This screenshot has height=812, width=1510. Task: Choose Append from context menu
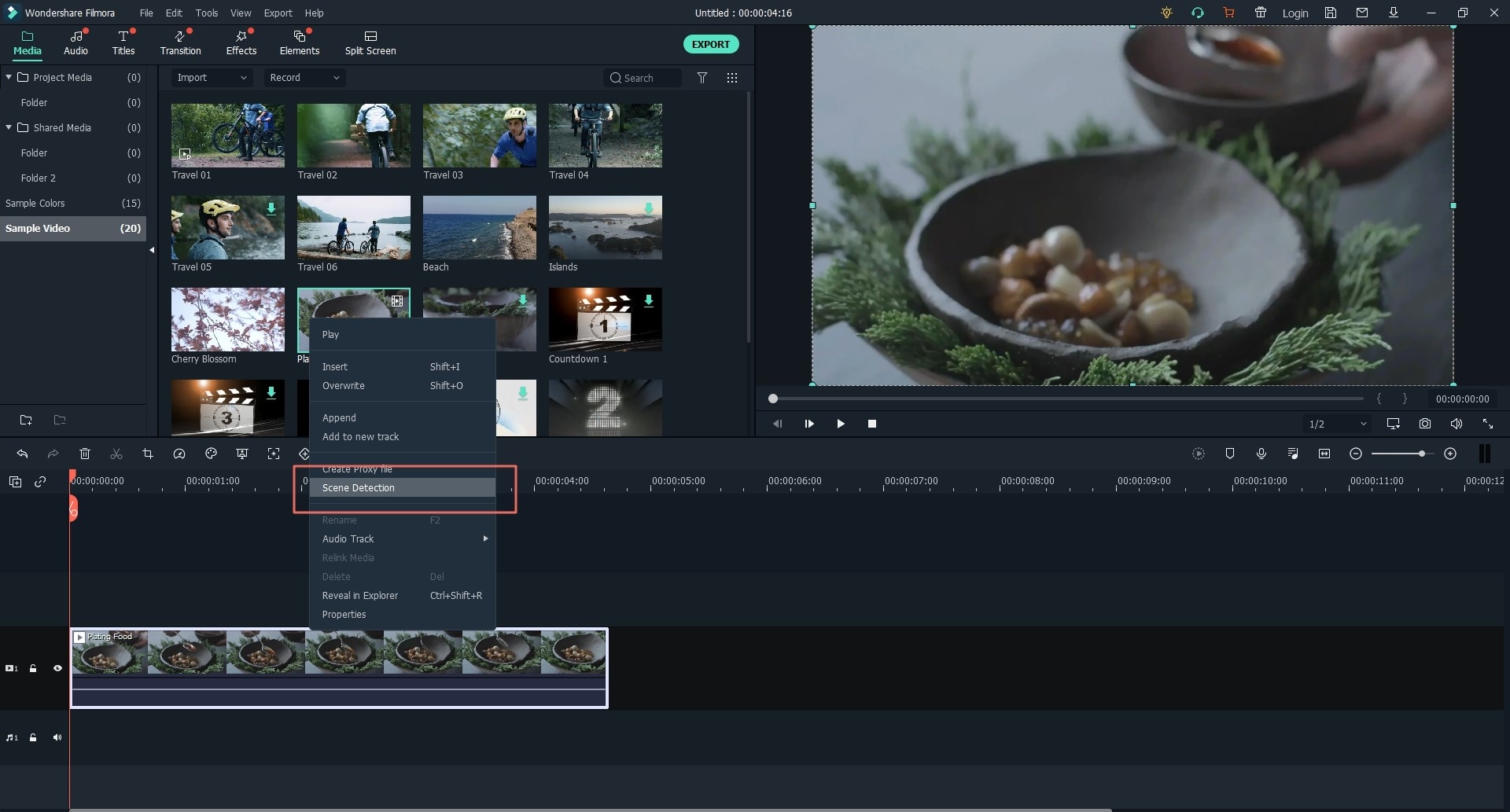coord(403,418)
